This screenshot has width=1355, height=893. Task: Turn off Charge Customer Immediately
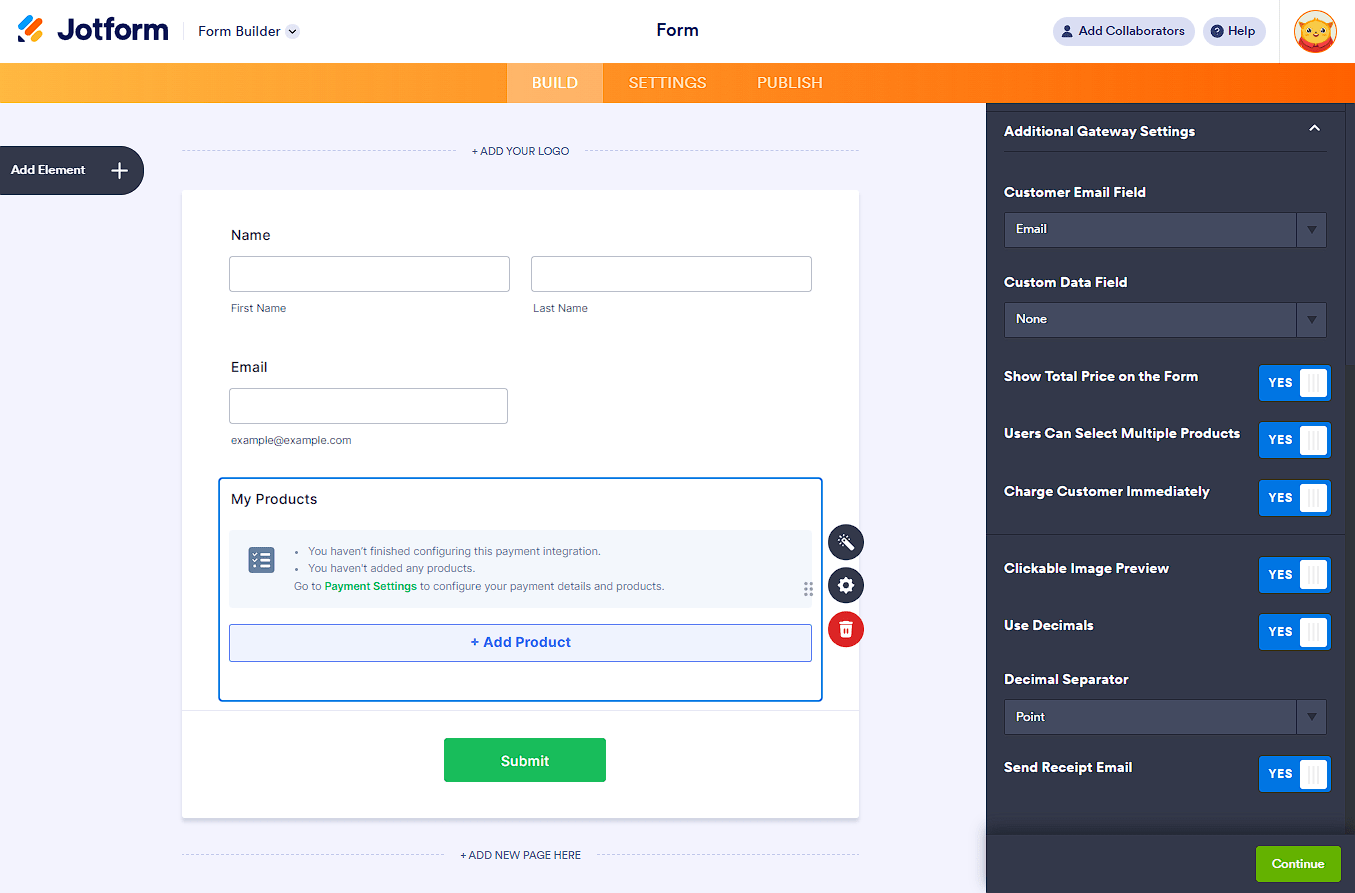pyautogui.click(x=1294, y=498)
